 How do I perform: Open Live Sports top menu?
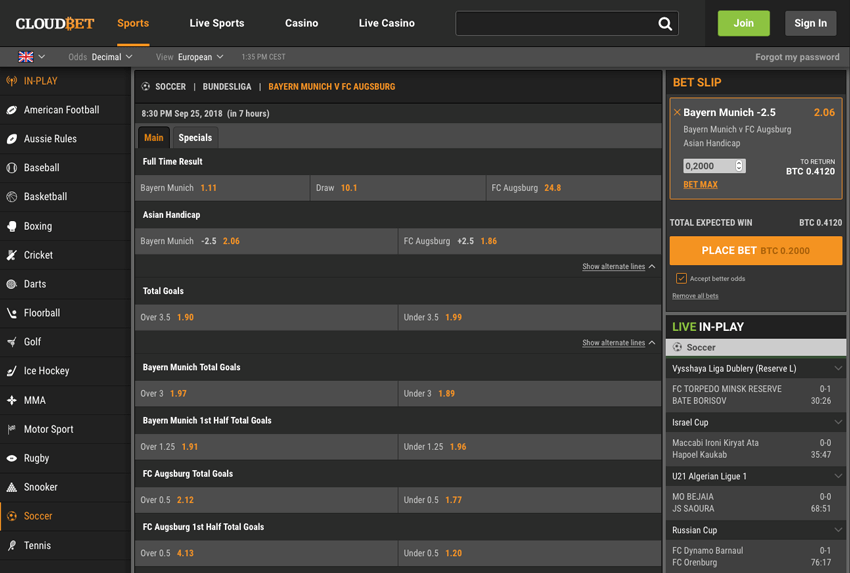(217, 23)
